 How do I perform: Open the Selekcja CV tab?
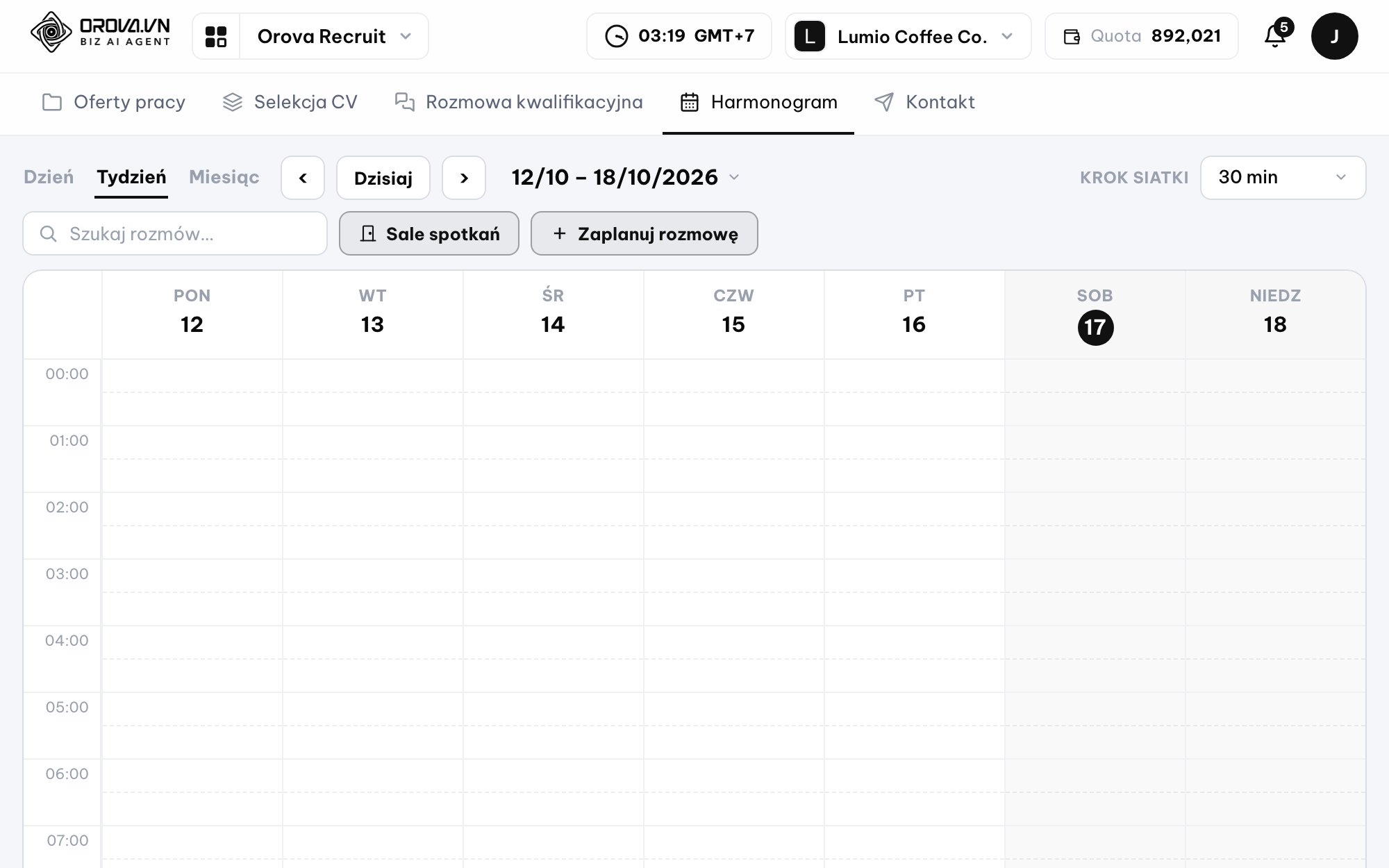pos(290,102)
